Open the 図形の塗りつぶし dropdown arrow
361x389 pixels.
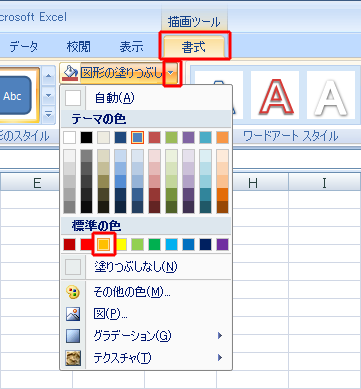point(172,73)
